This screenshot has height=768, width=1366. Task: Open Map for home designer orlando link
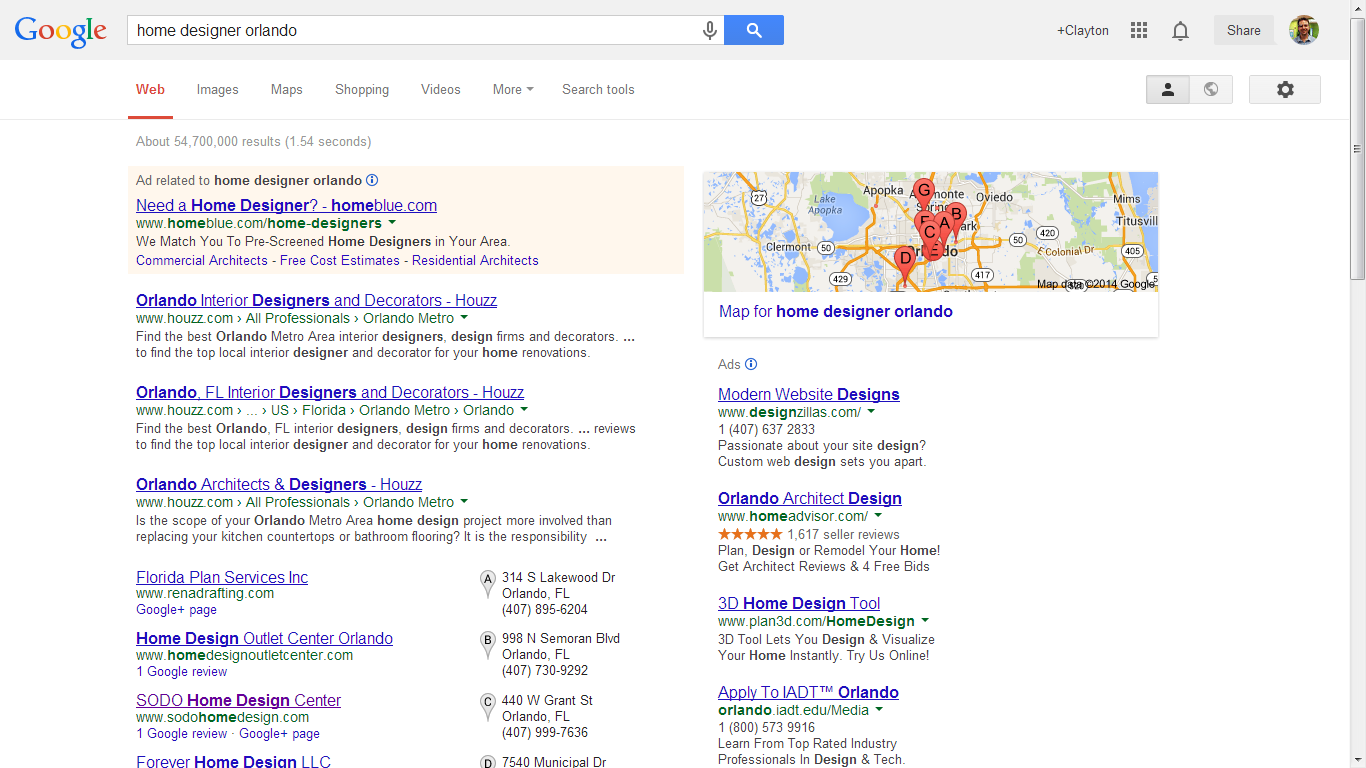point(836,311)
